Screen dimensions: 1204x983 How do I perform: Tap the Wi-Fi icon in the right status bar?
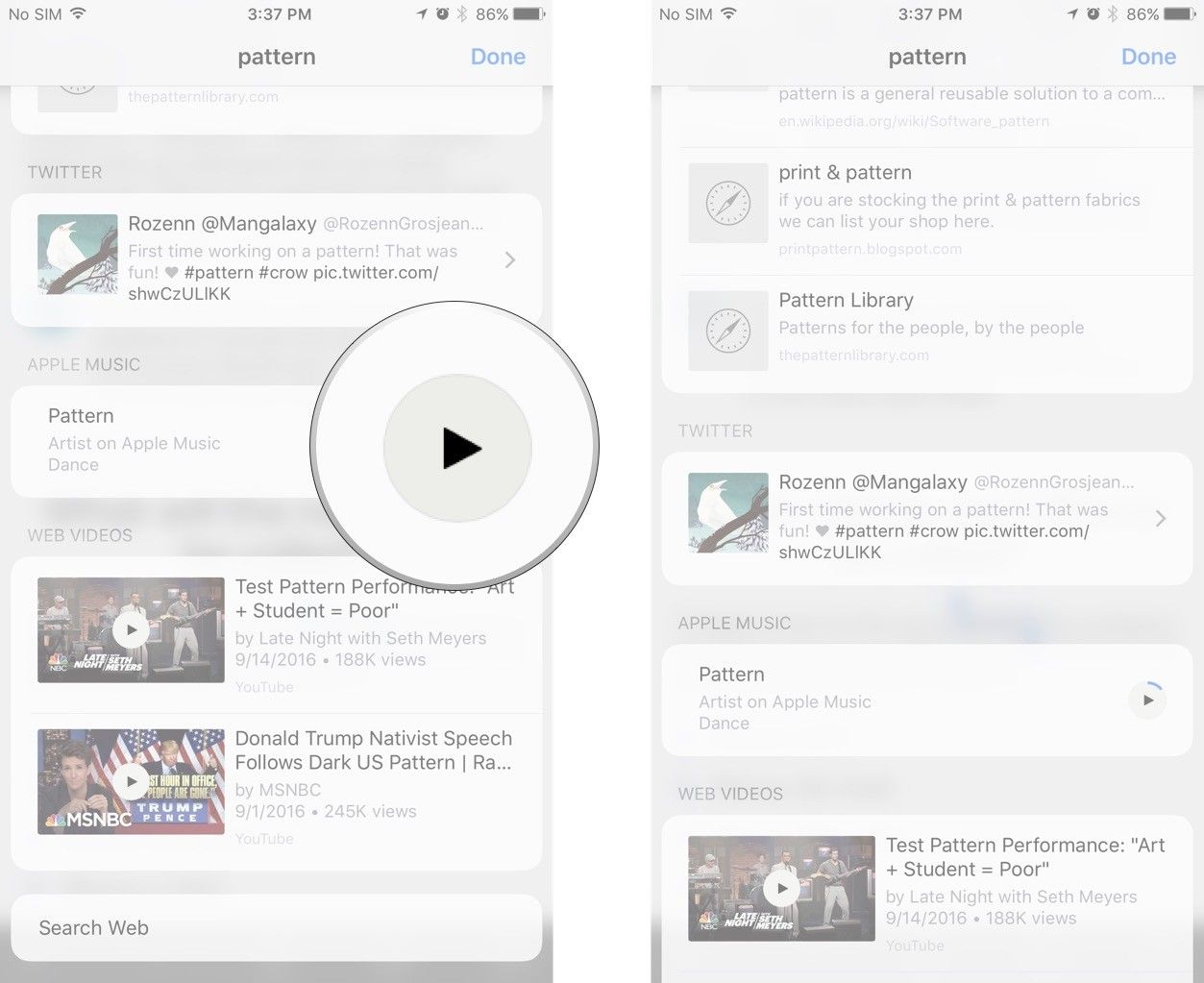tap(728, 14)
